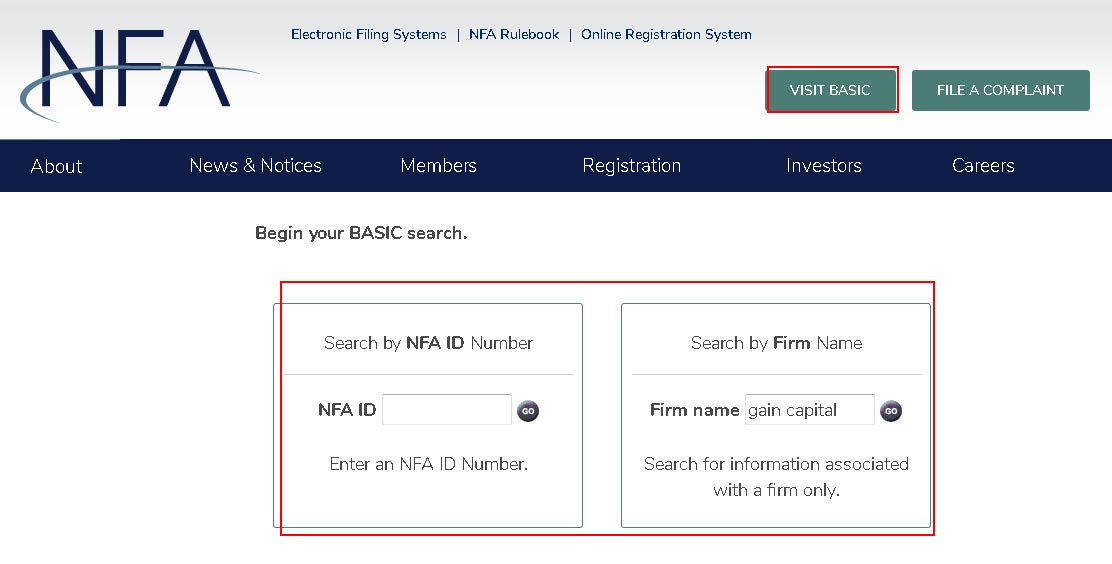Click the NFA logo
1112x564 pixels.
click(x=140, y=74)
